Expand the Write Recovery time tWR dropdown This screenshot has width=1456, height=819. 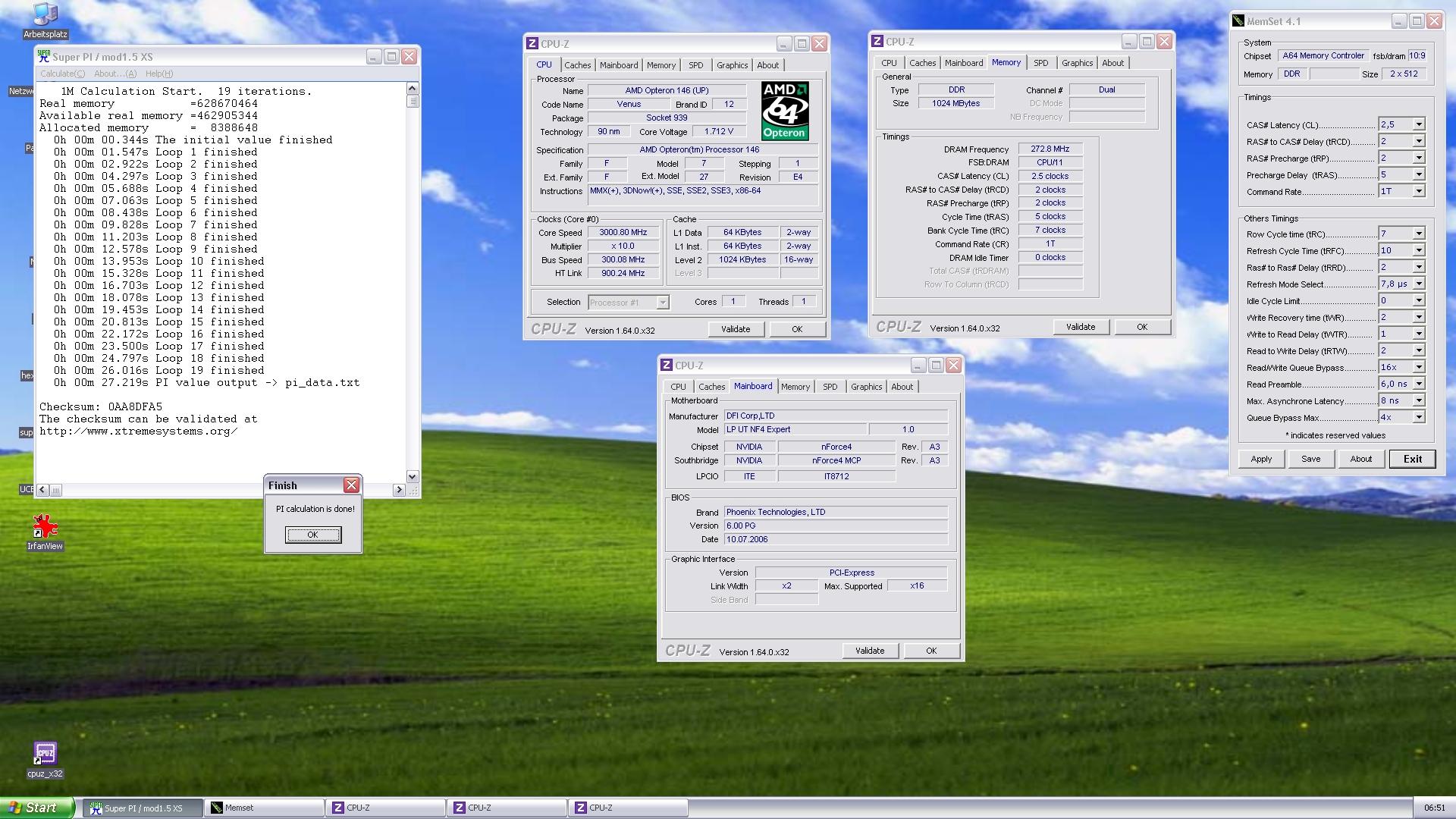pyautogui.click(x=1418, y=317)
